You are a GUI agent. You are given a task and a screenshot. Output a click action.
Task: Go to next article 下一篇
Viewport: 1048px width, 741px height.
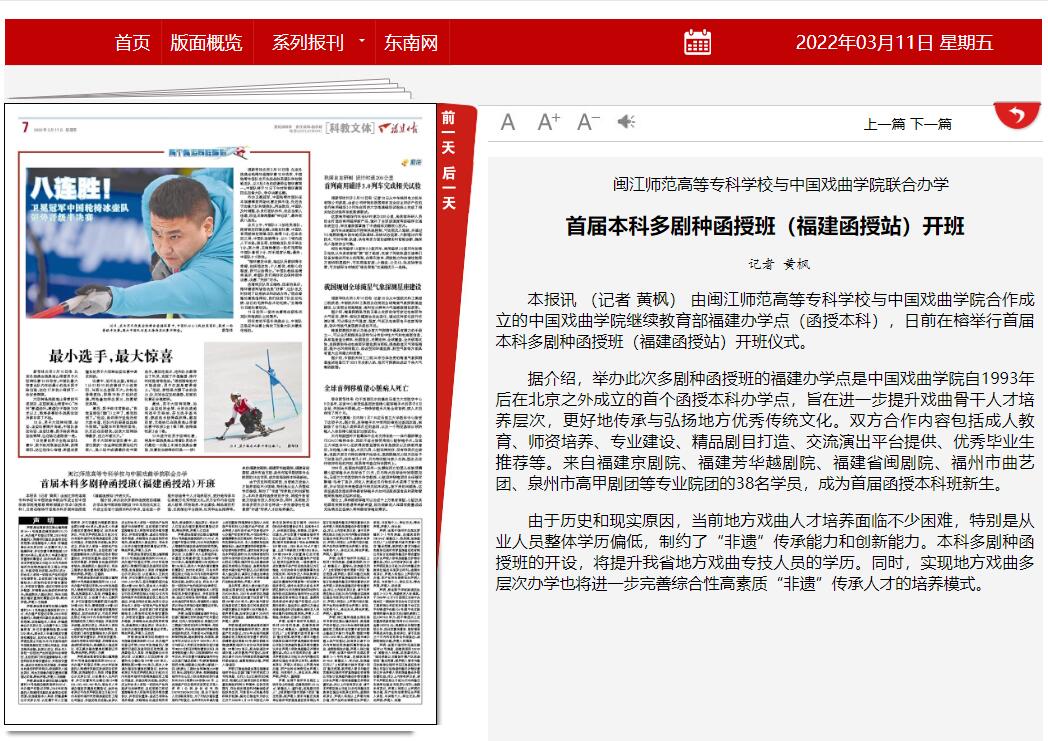tap(931, 124)
